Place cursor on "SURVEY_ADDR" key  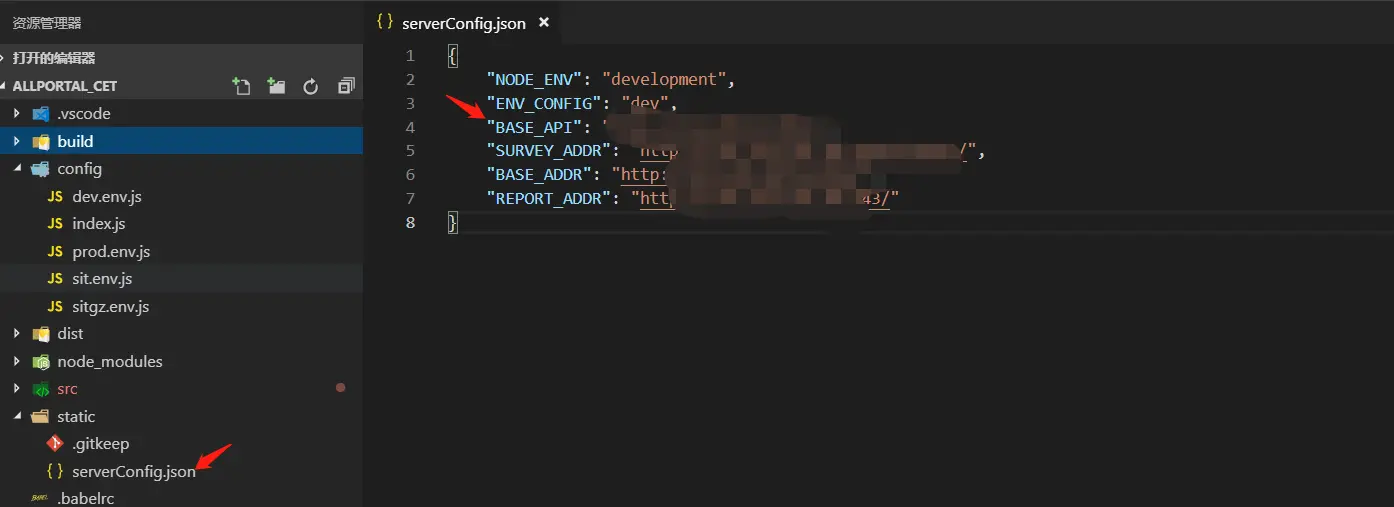[x=548, y=151]
